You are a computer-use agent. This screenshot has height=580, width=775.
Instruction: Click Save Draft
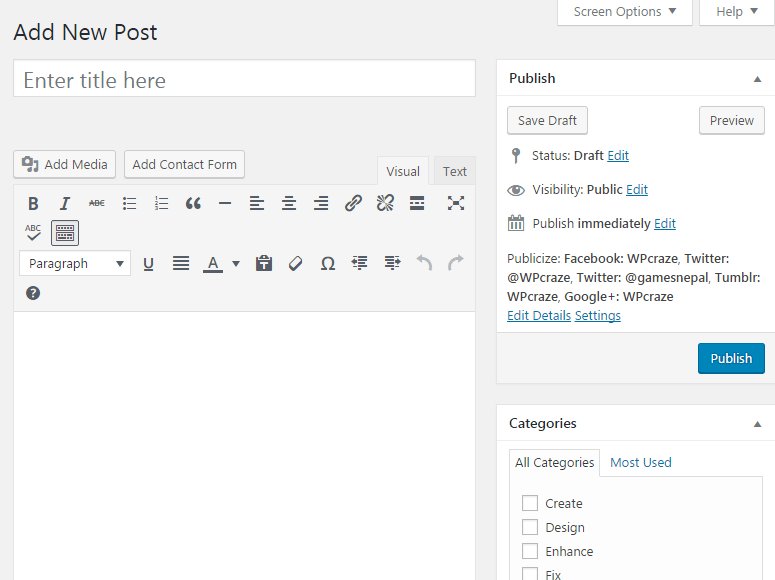click(548, 120)
